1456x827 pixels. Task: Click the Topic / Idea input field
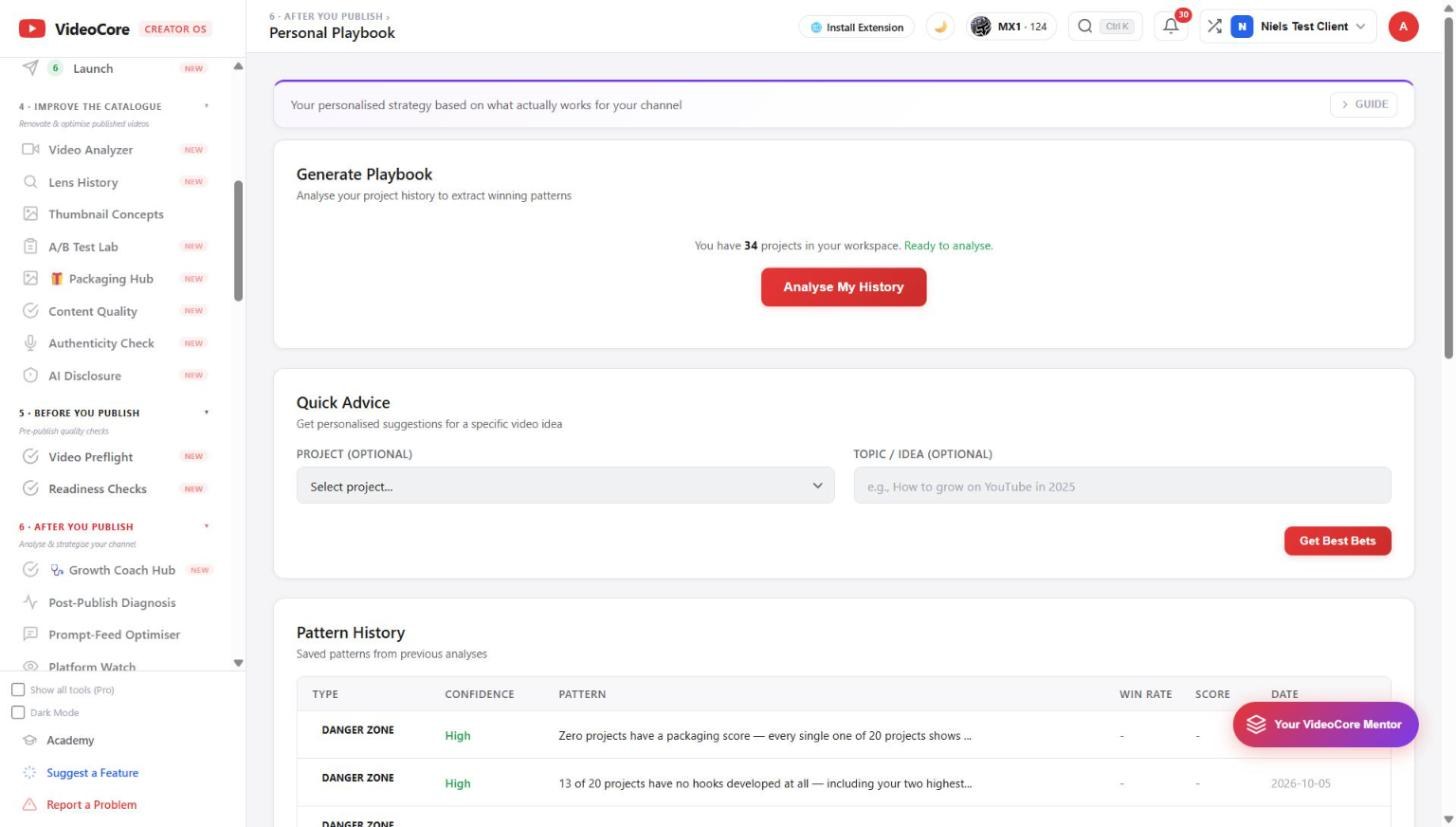pos(1122,486)
